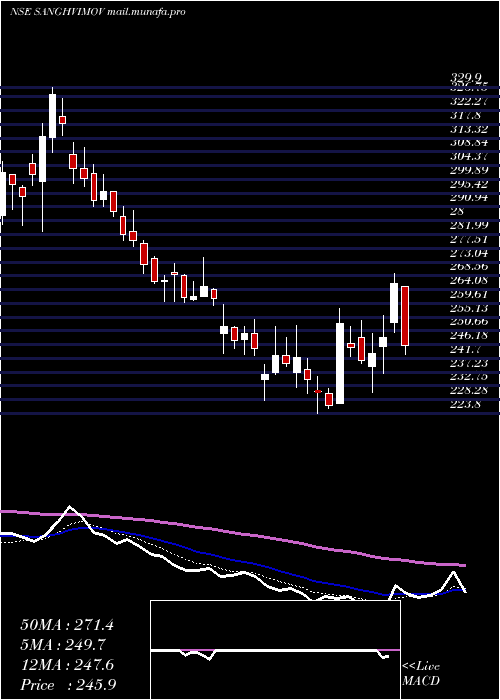Click the Price : 245.9 readout
Viewport: 500px width, 700px height.
tap(68, 685)
